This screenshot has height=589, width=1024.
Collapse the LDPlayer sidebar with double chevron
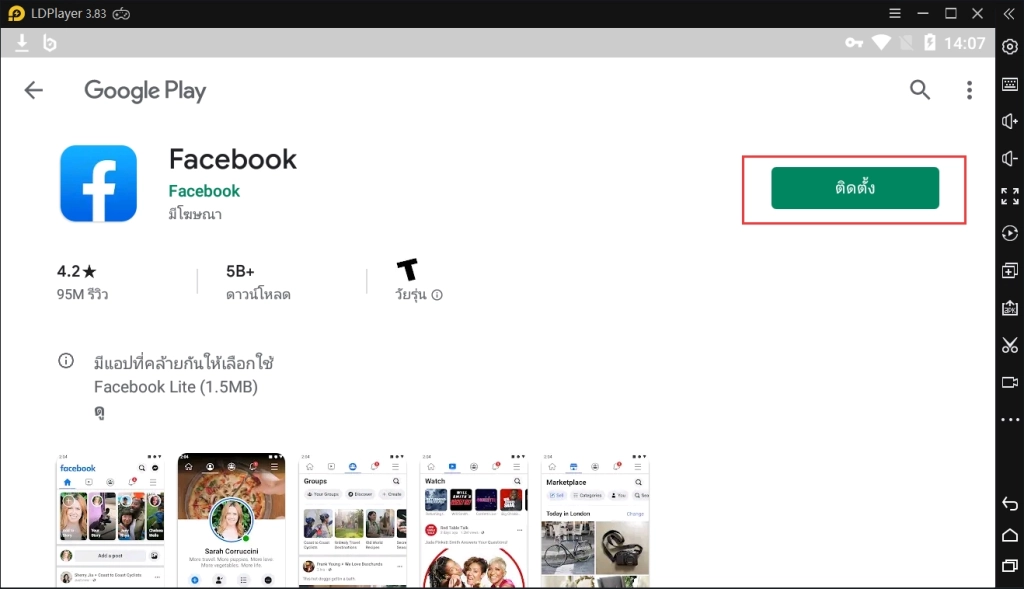(1009, 14)
